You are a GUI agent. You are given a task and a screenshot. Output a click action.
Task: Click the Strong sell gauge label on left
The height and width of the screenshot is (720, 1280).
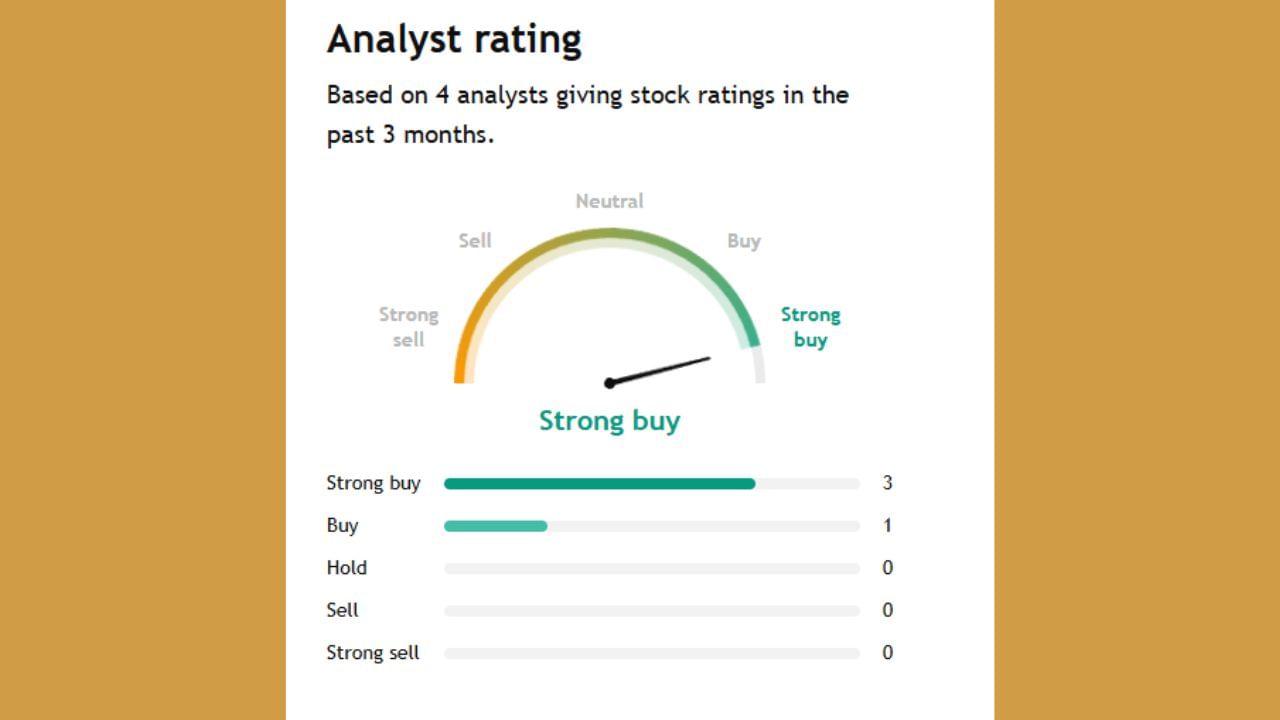408,327
